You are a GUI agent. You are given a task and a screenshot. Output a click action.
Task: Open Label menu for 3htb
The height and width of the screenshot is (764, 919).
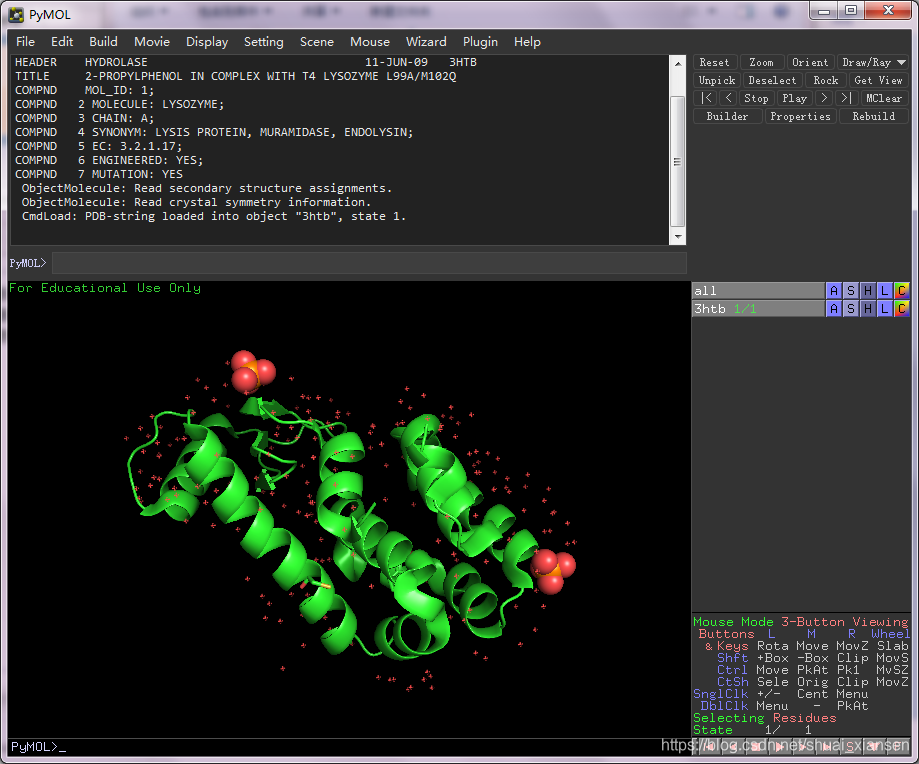pos(885,308)
